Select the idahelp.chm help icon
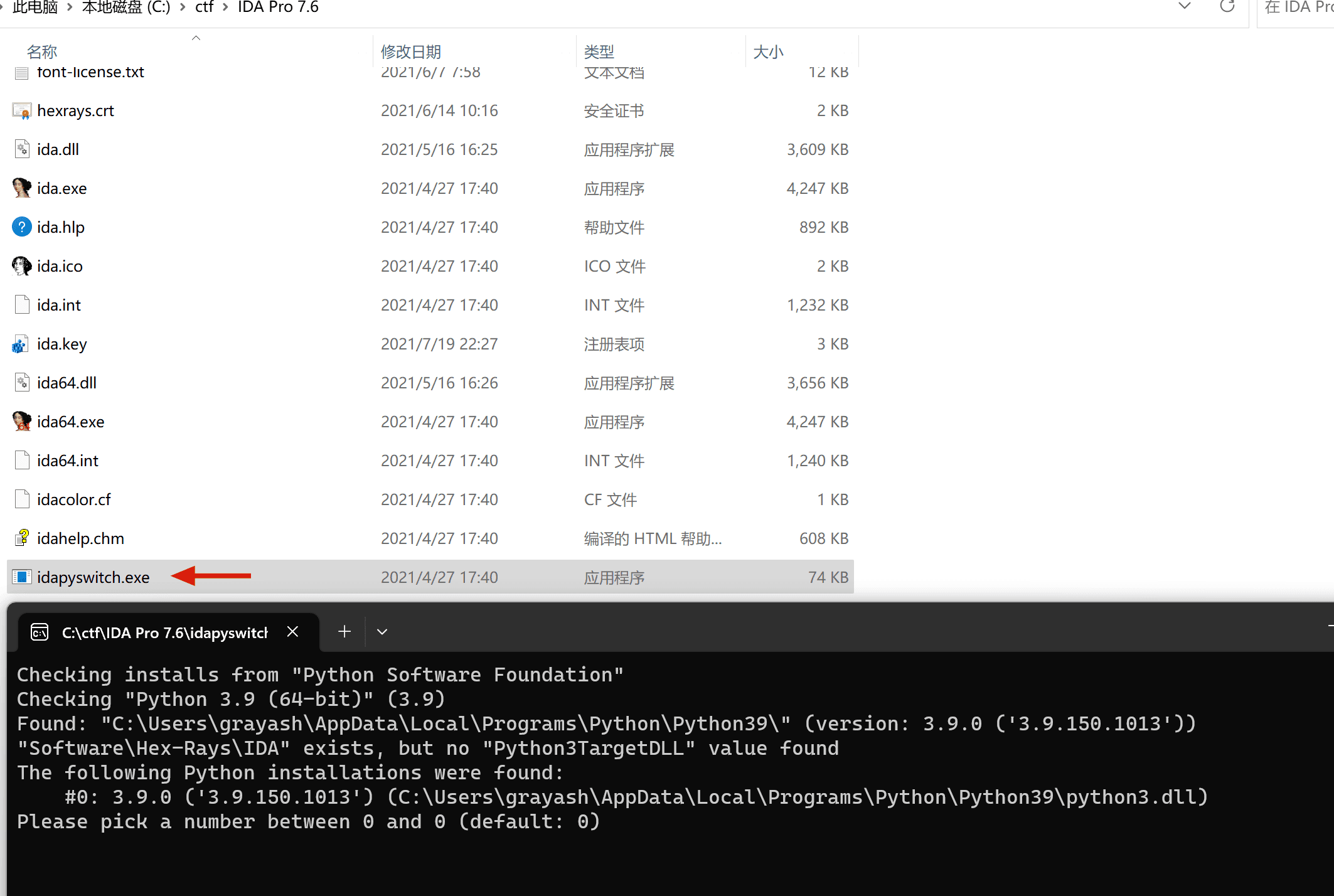Viewport: 1334px width, 896px height. point(22,538)
